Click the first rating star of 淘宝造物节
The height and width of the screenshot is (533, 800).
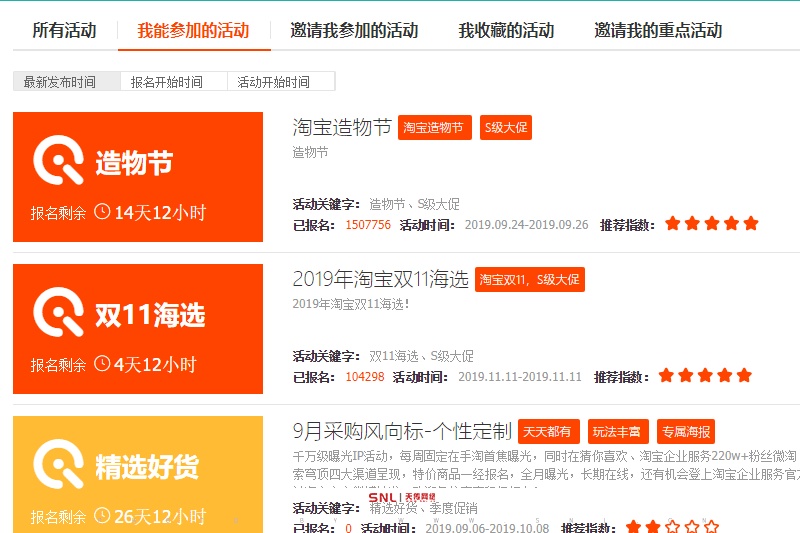click(673, 223)
